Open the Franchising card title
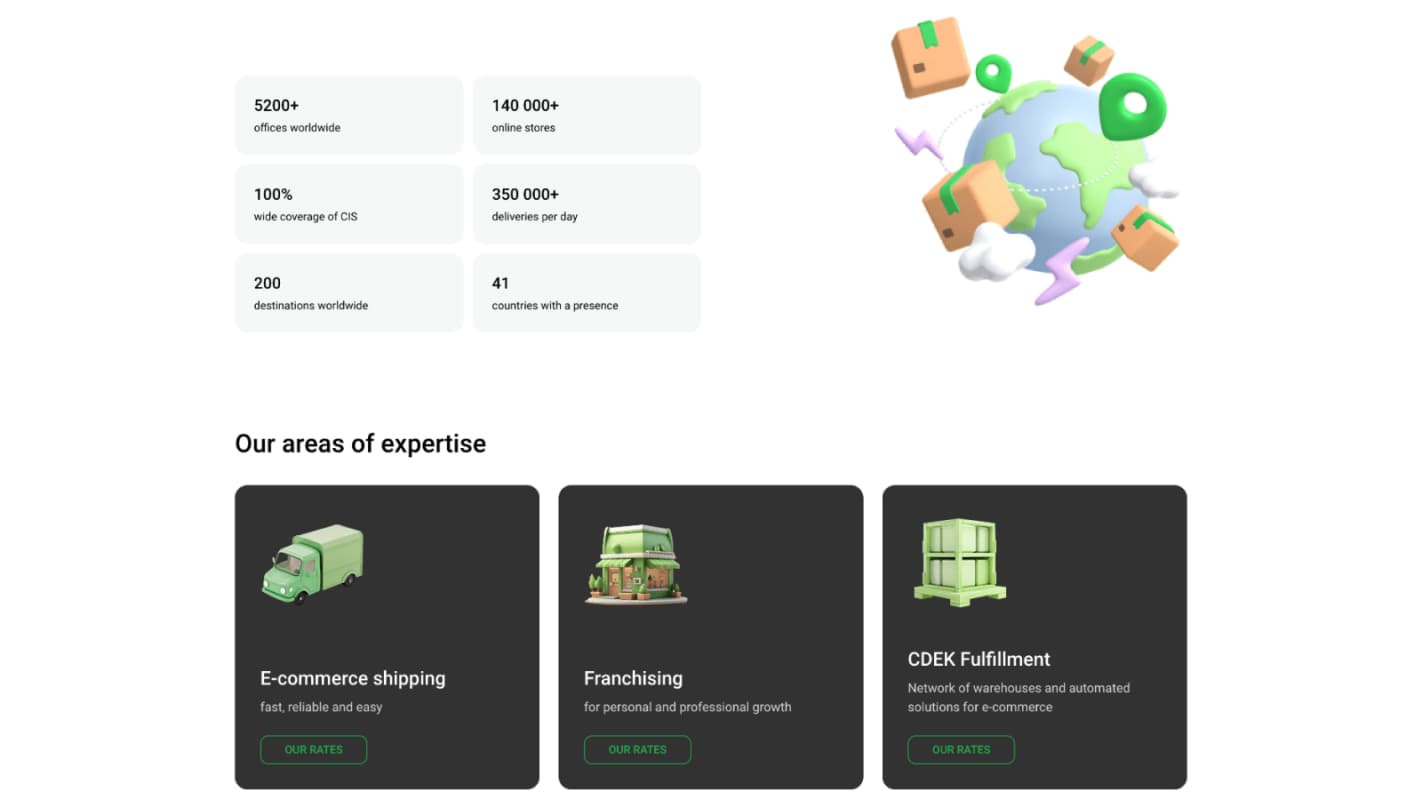1422x800 pixels. pyautogui.click(x=633, y=678)
